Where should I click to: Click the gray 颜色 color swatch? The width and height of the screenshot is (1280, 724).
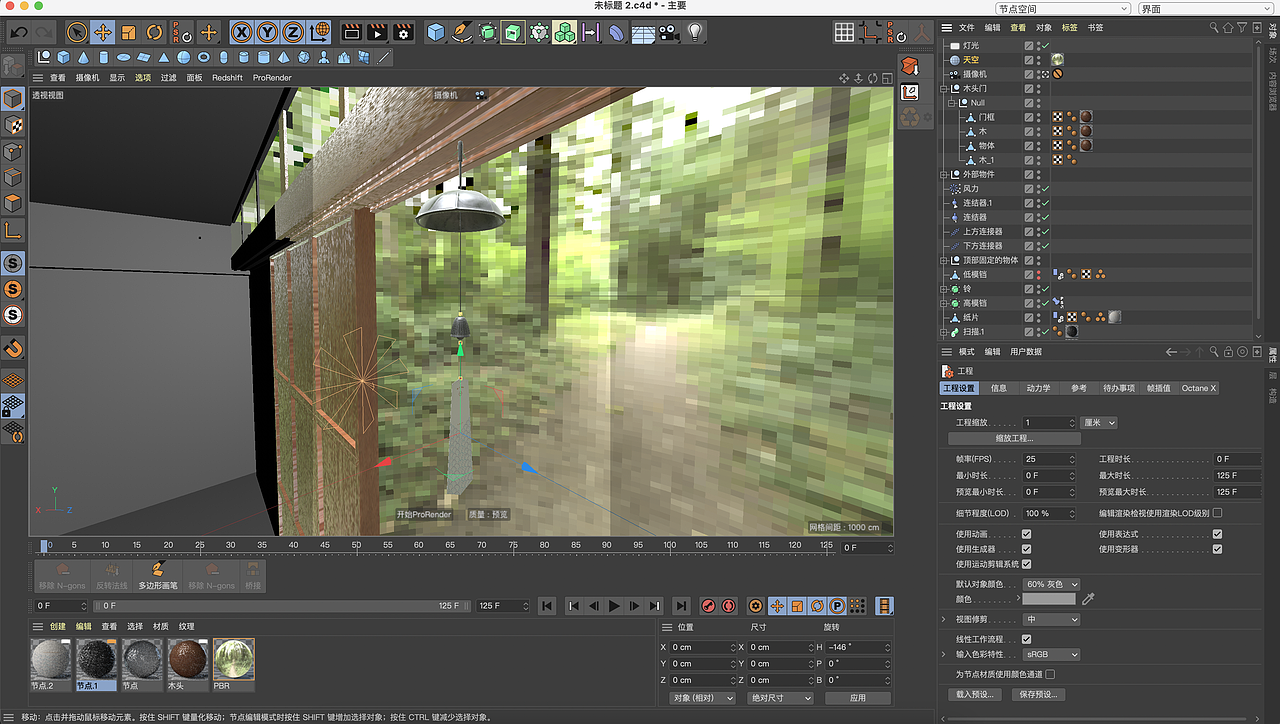[x=1049, y=599]
